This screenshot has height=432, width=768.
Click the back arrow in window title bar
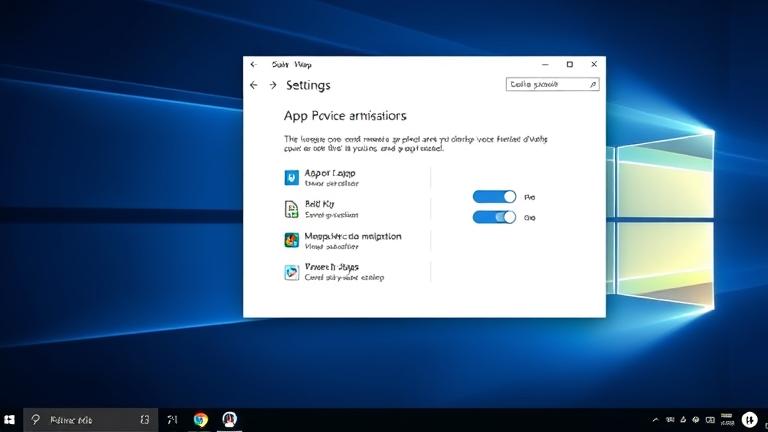point(253,64)
